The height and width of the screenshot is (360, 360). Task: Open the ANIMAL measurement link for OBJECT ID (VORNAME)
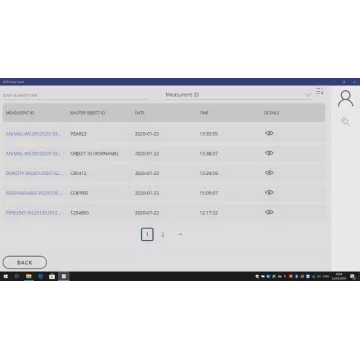34,154
